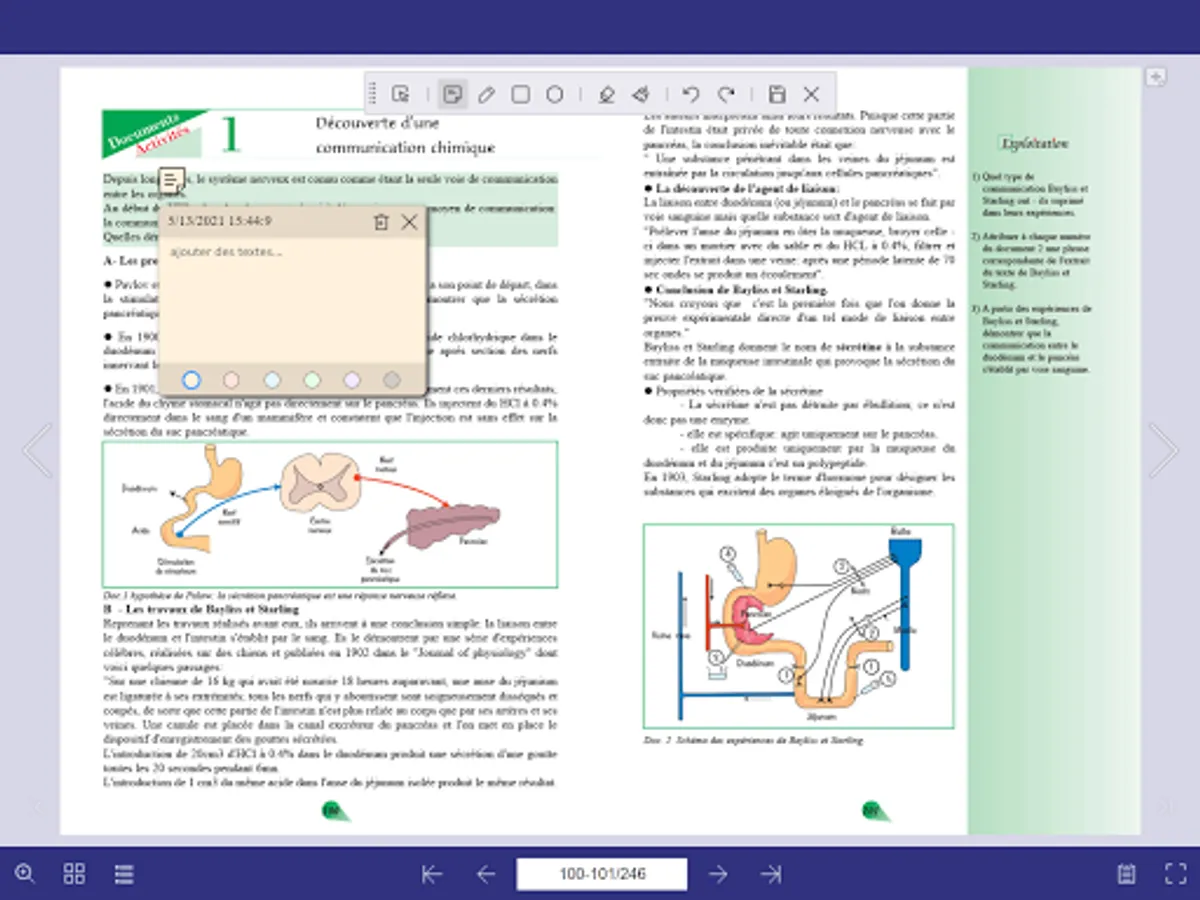Select the selection pointer tool

click(401, 95)
